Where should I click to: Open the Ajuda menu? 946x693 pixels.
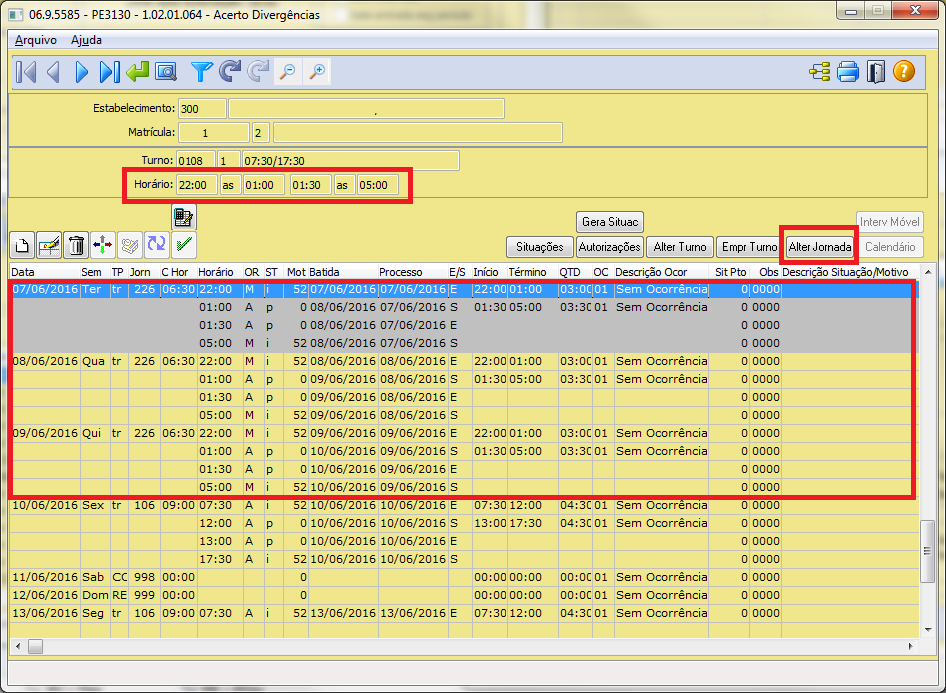[86, 40]
